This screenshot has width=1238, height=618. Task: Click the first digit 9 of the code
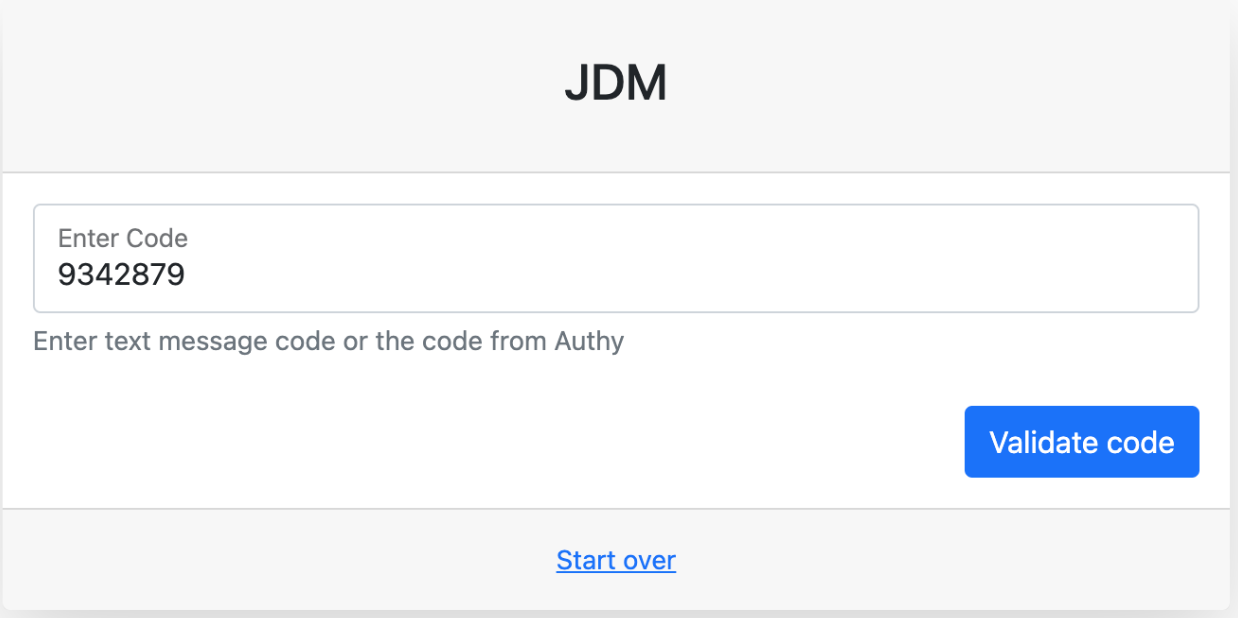66,274
